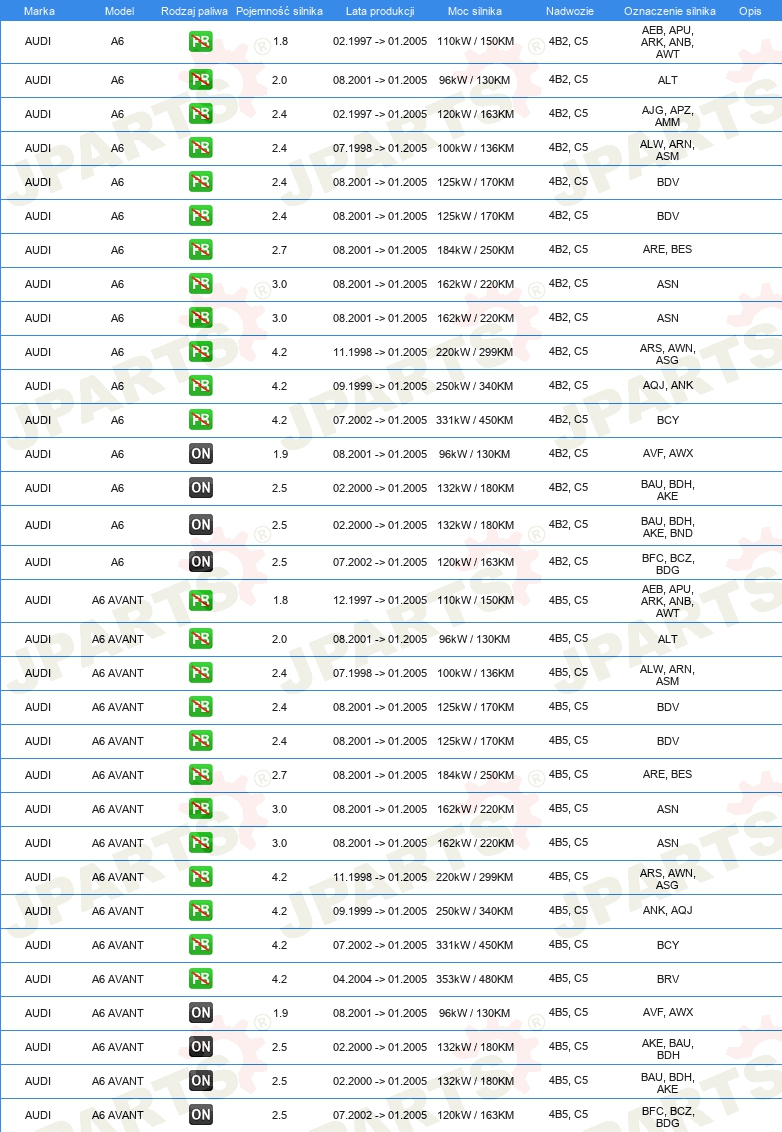Click diesel ON icon for A6 AVANT 1.9 row
782x1132 pixels.
tap(201, 1013)
